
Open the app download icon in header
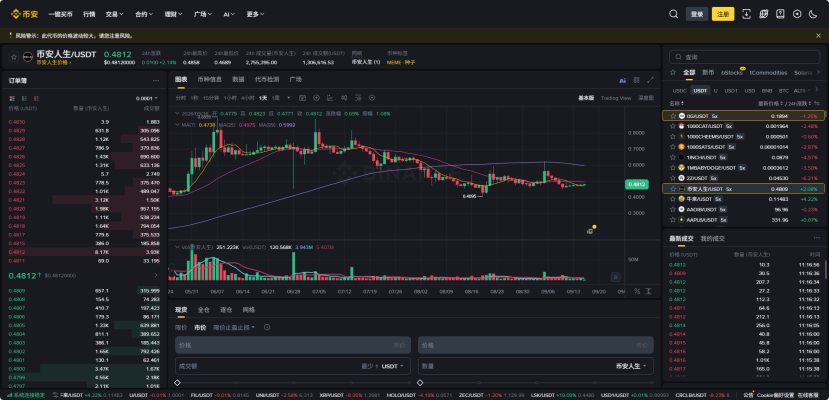pos(747,14)
